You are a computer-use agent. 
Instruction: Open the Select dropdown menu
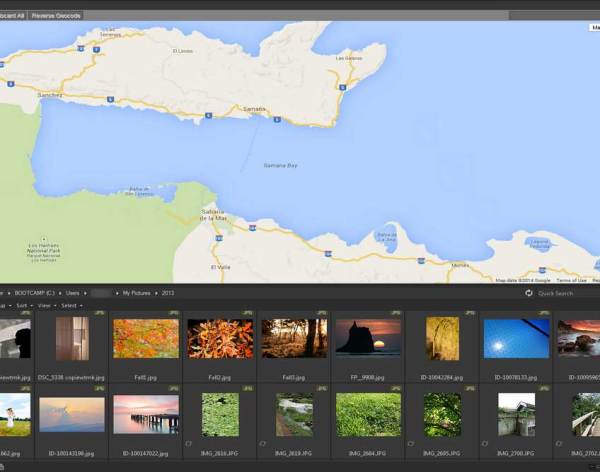click(x=72, y=305)
